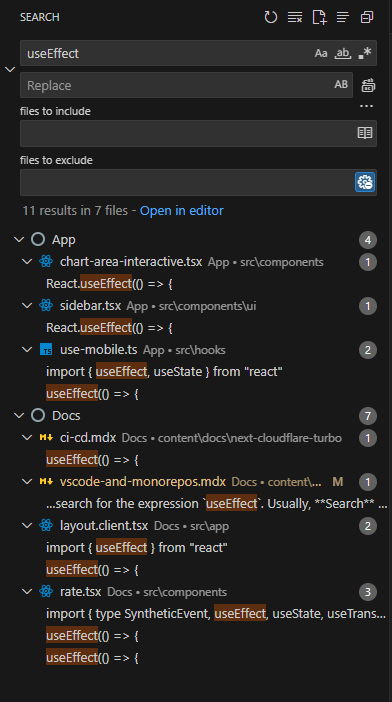Collapse vscode-and-monorepos.mdx results
This screenshot has height=702, width=392.
click(x=27, y=482)
